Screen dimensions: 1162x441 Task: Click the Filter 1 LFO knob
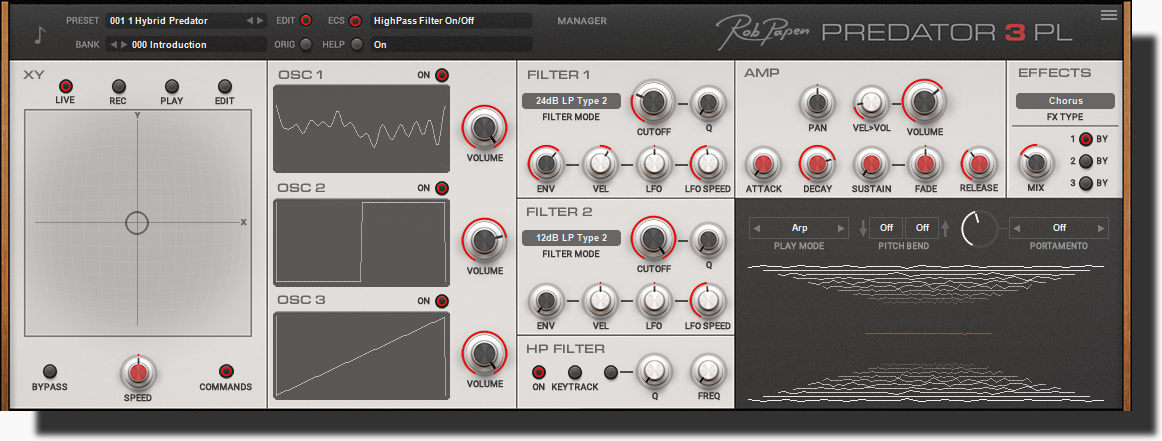click(x=654, y=163)
